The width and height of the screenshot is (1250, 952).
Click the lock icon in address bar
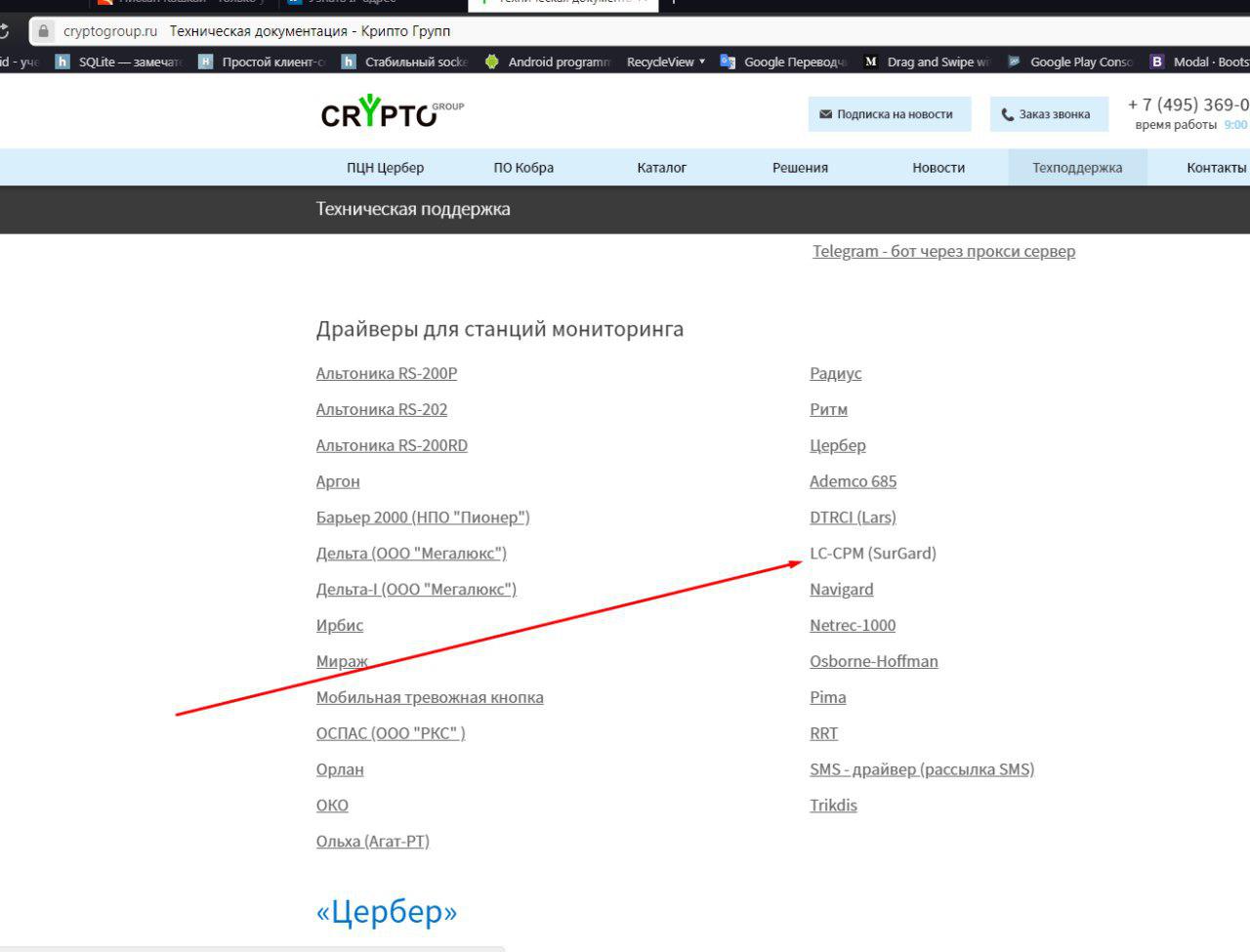pyautogui.click(x=43, y=31)
